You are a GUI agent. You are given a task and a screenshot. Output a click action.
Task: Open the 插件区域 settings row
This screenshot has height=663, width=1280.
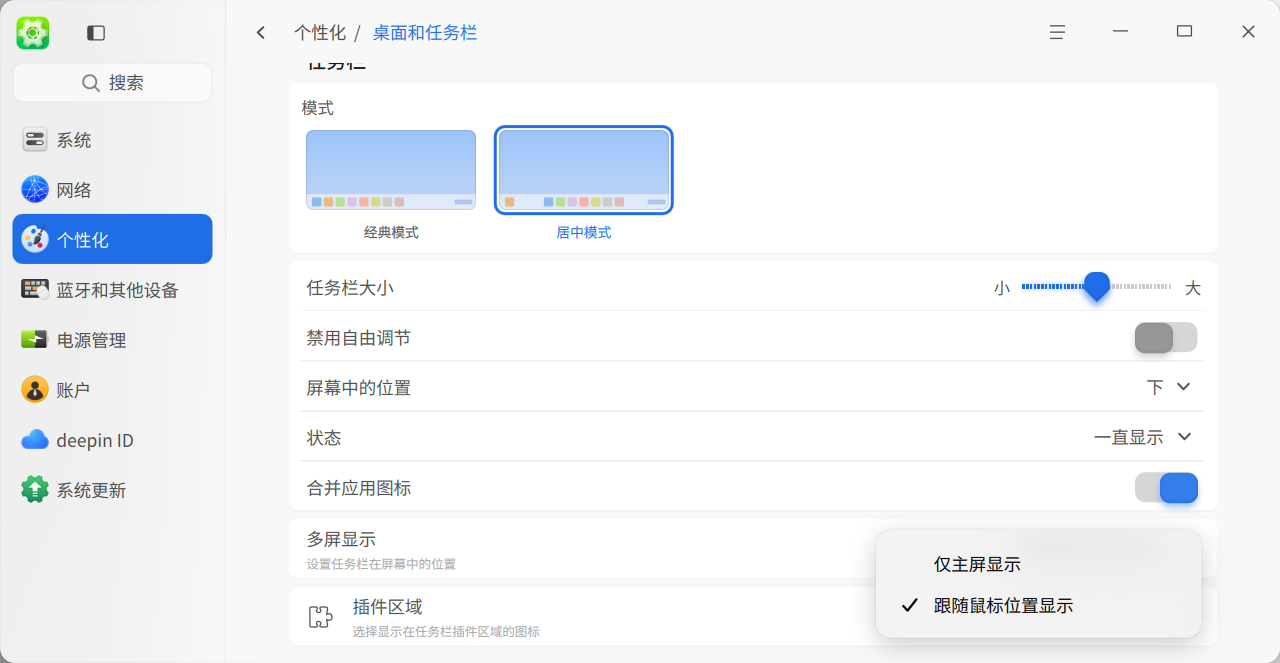tap(753, 617)
